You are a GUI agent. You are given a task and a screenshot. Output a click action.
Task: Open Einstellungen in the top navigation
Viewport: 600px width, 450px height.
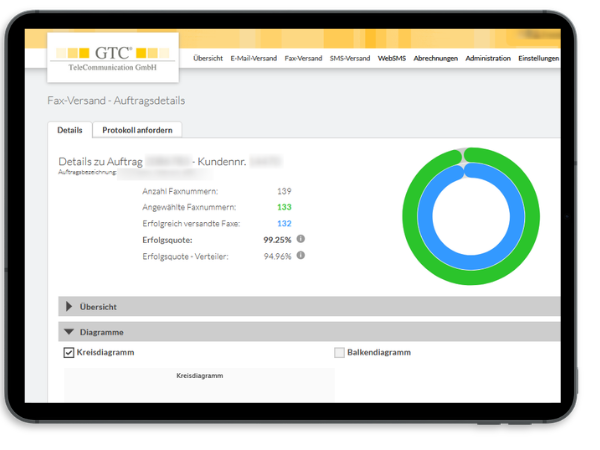(539, 59)
